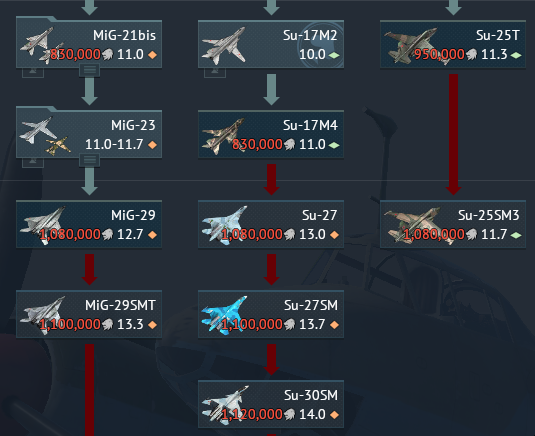The image size is (535, 436).
Task: Click the Su-17M4 camouflage jet thumbnail
Action: 223,136
